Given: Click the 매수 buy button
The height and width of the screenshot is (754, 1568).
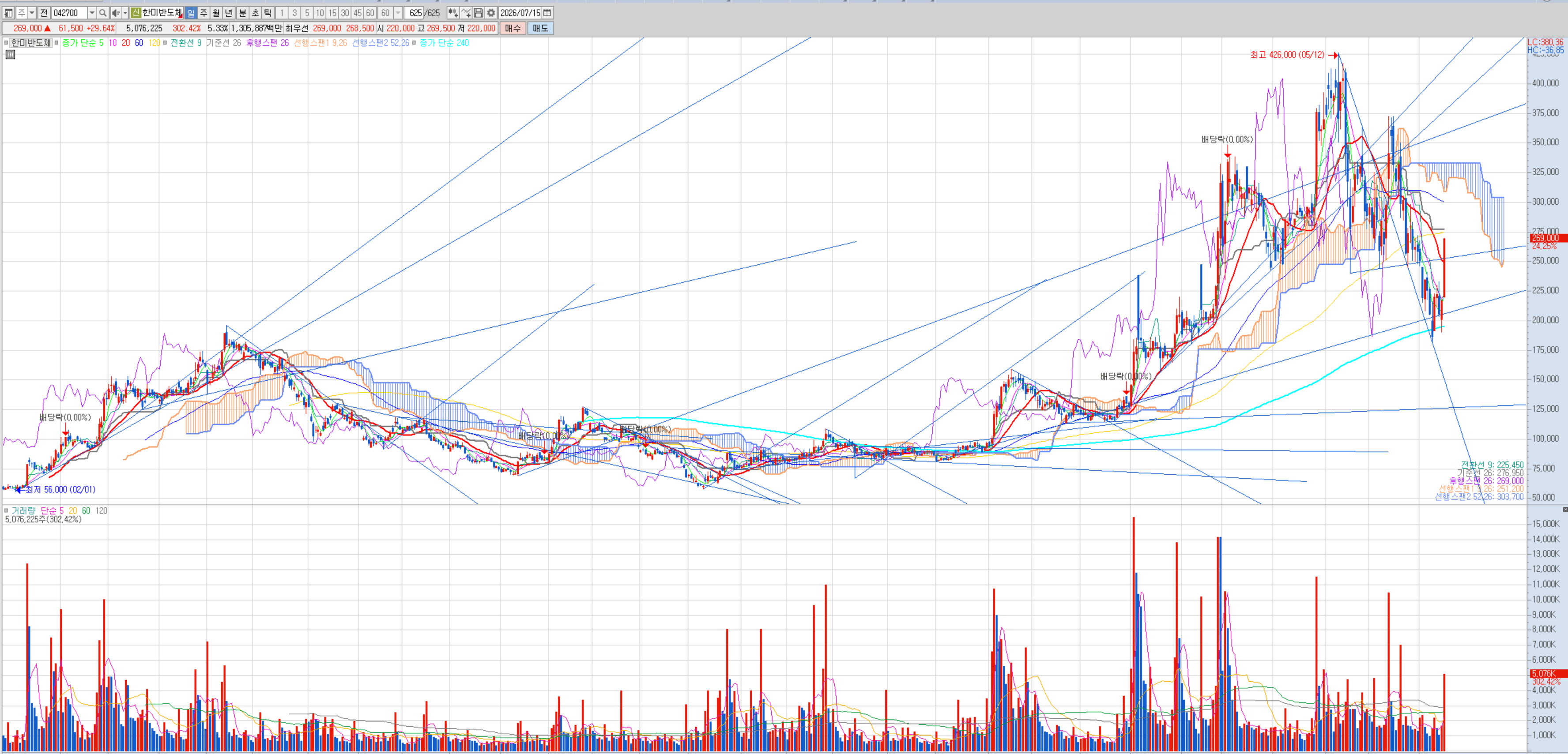Looking at the screenshot, I should [x=513, y=28].
